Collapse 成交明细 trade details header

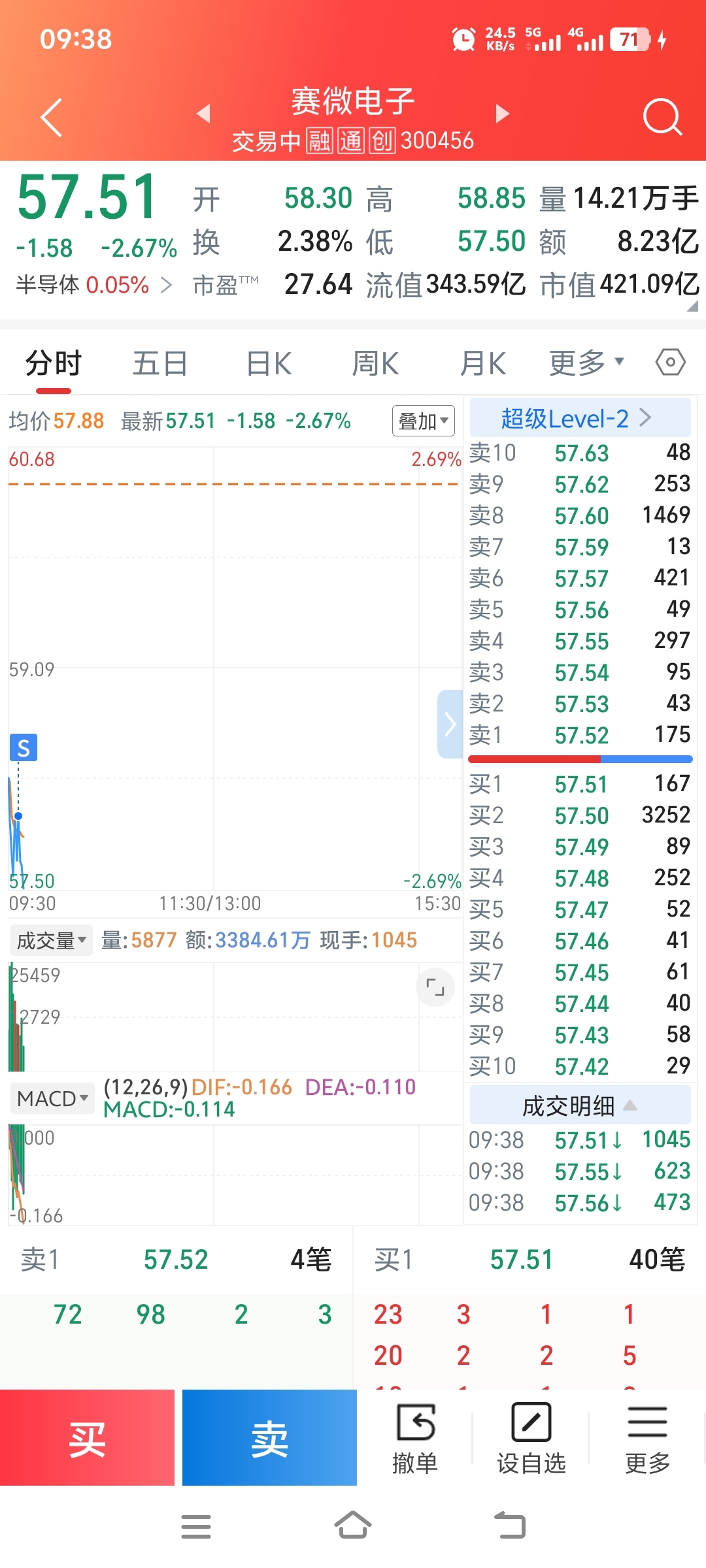click(580, 1105)
